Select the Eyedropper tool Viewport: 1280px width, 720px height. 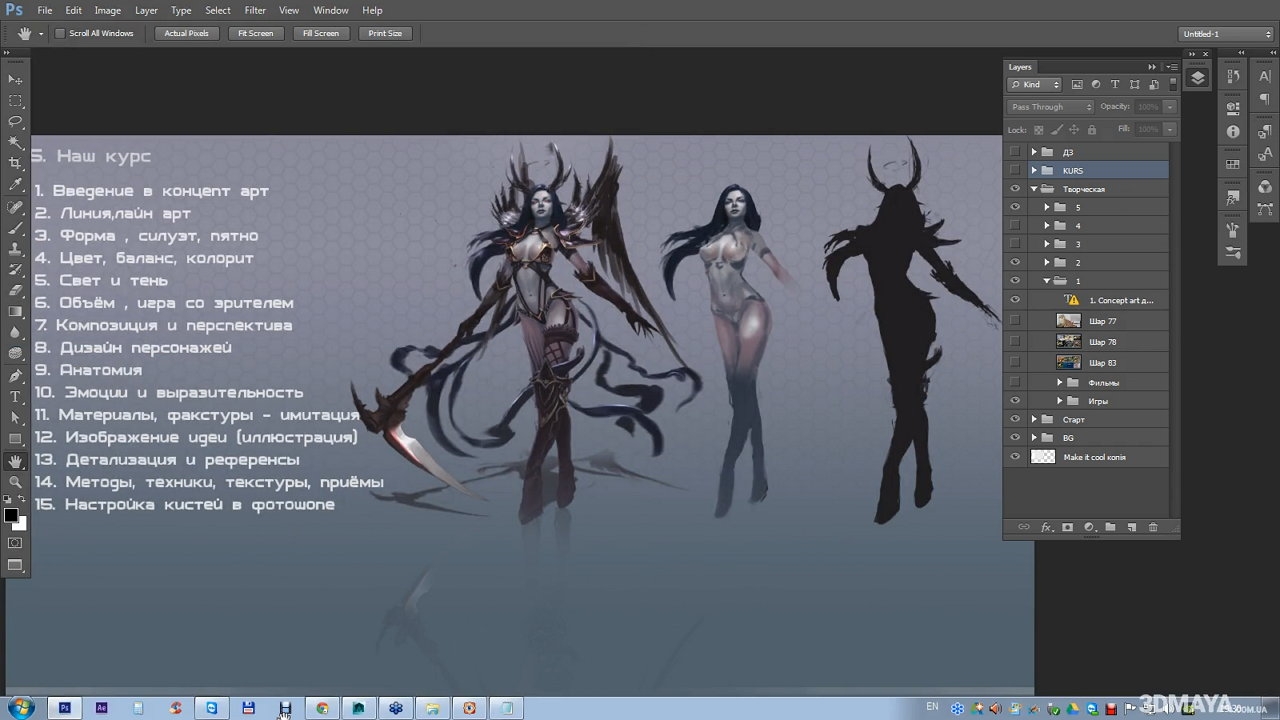click(15, 185)
